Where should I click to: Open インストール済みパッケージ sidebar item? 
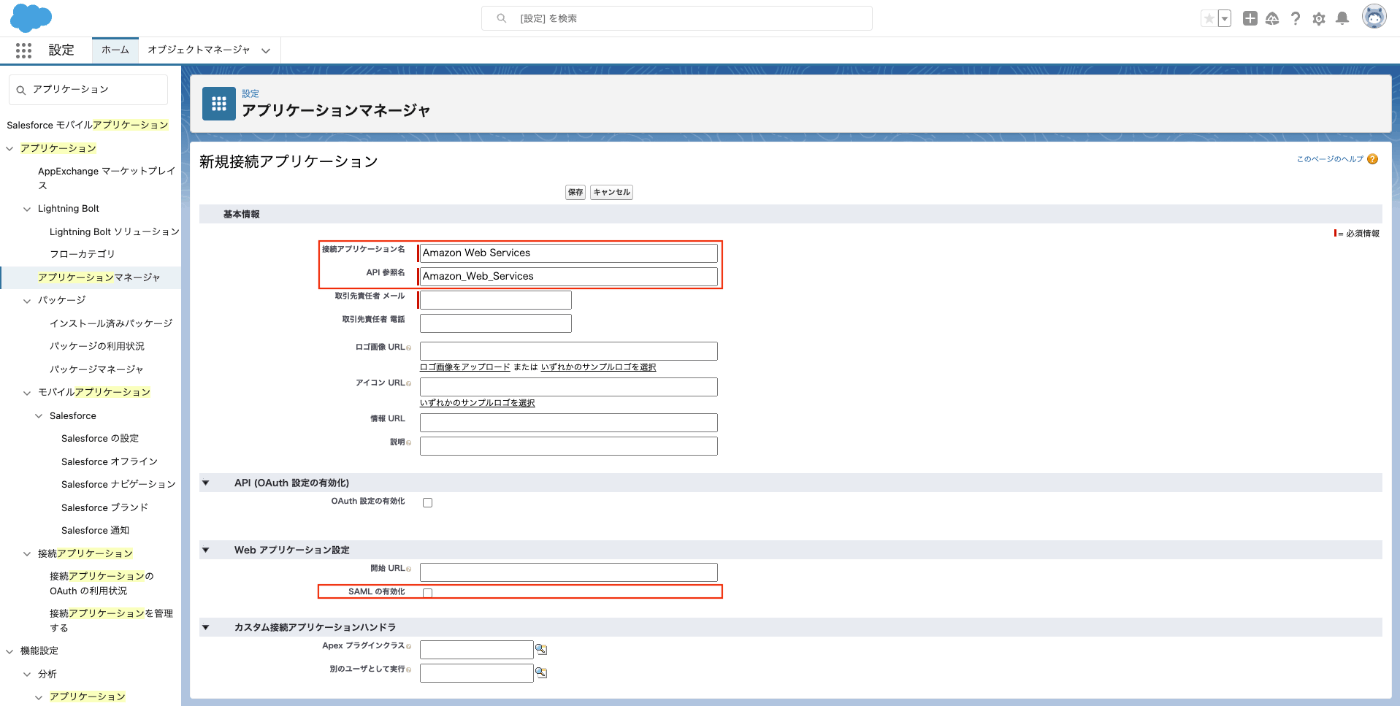[111, 323]
